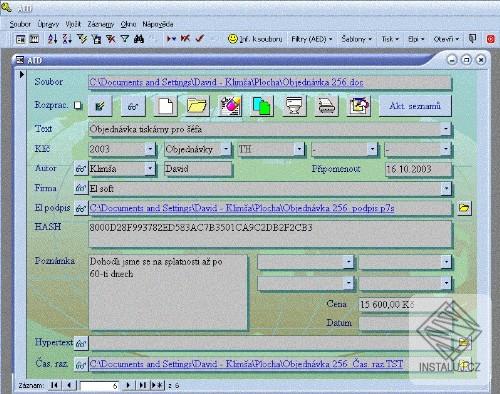The height and width of the screenshot is (394, 500).
Task: Click the delete record red icon
Action: pos(185,39)
